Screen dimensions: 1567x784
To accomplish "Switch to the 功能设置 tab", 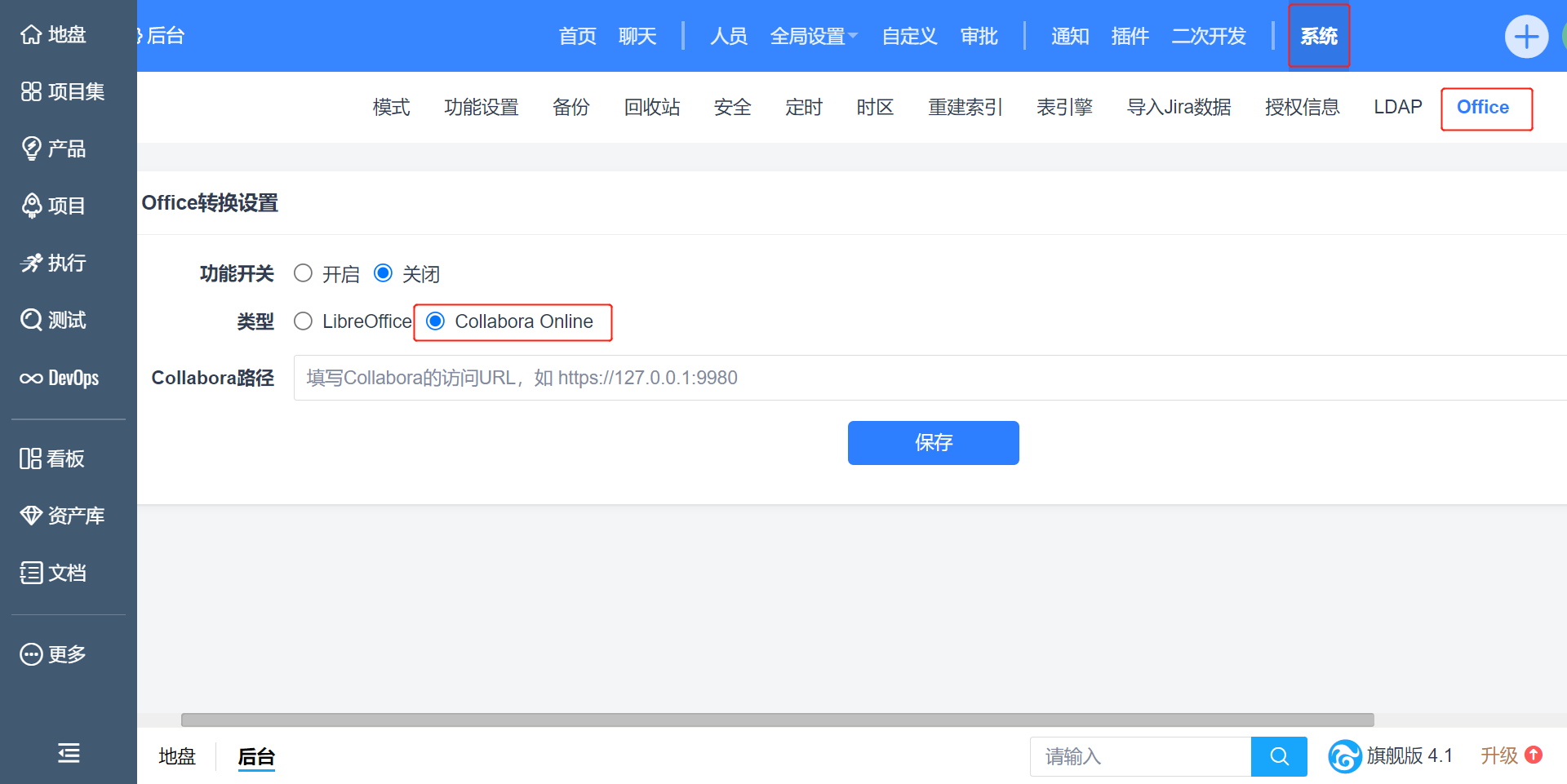I will (482, 107).
